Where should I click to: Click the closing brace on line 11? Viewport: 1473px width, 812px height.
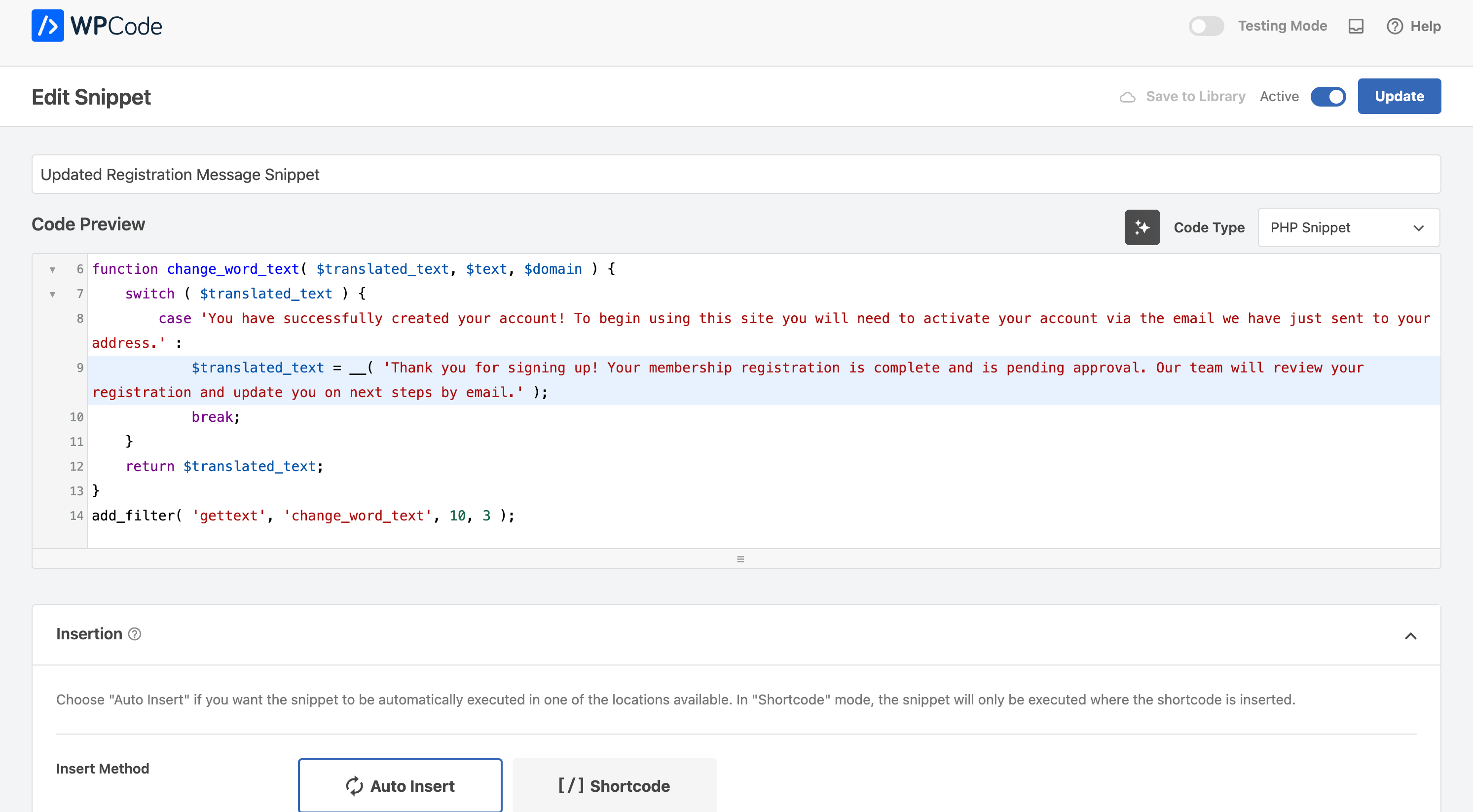[129, 441]
